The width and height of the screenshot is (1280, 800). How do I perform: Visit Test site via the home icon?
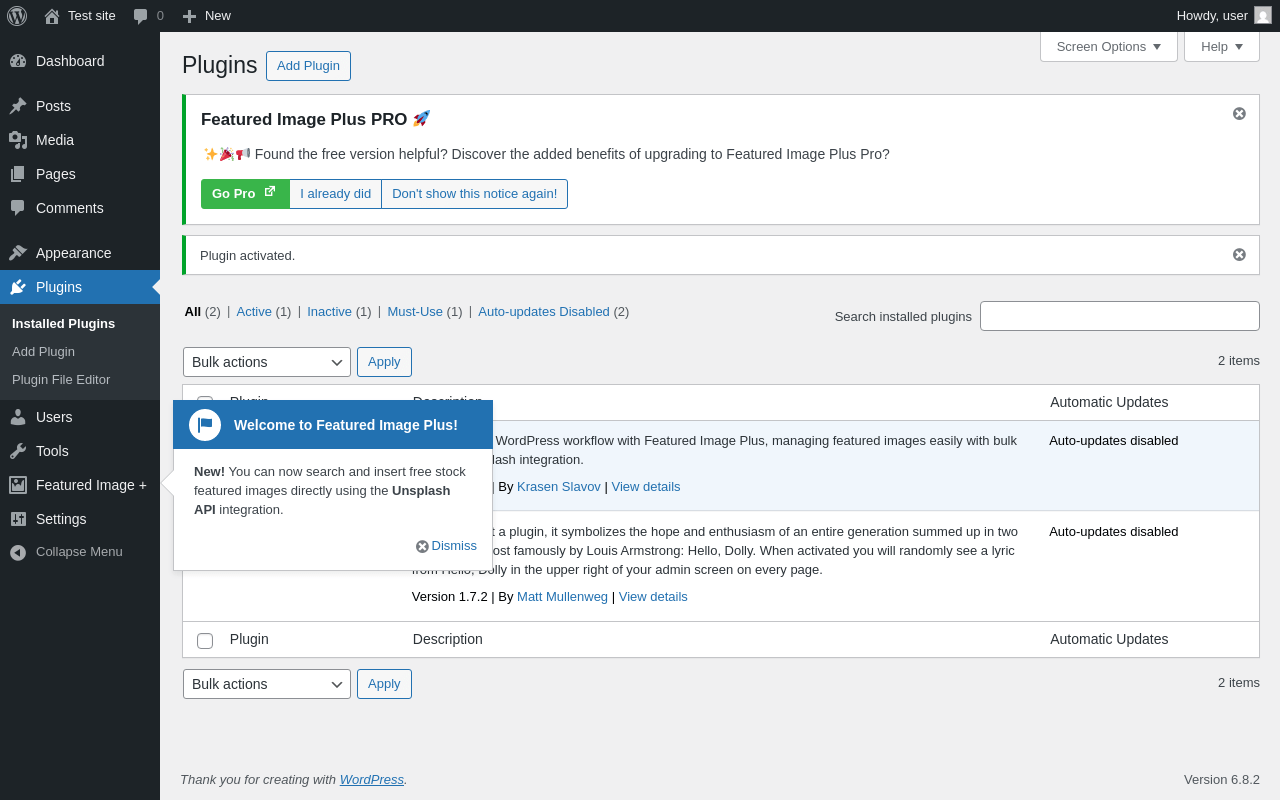(x=52, y=16)
